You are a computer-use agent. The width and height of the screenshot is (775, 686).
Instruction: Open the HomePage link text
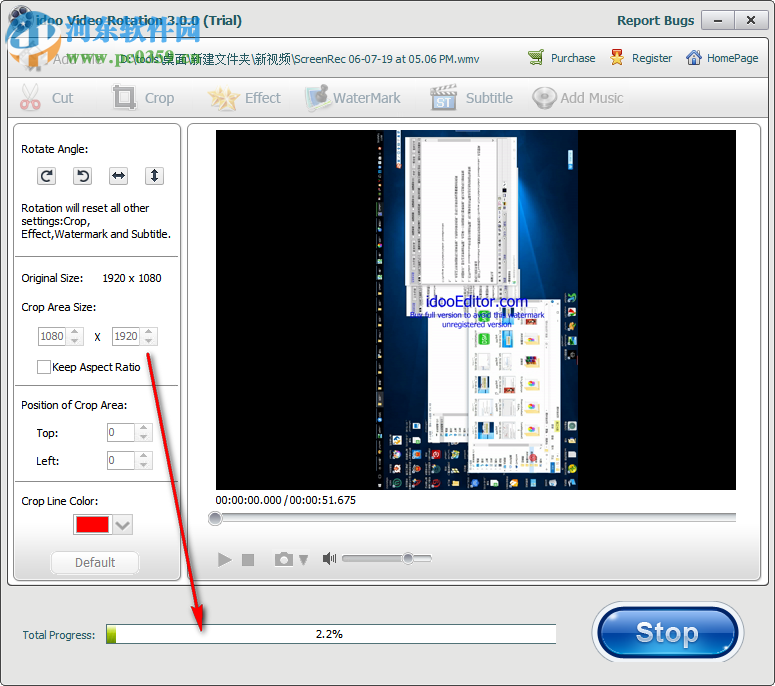pyautogui.click(x=732, y=58)
